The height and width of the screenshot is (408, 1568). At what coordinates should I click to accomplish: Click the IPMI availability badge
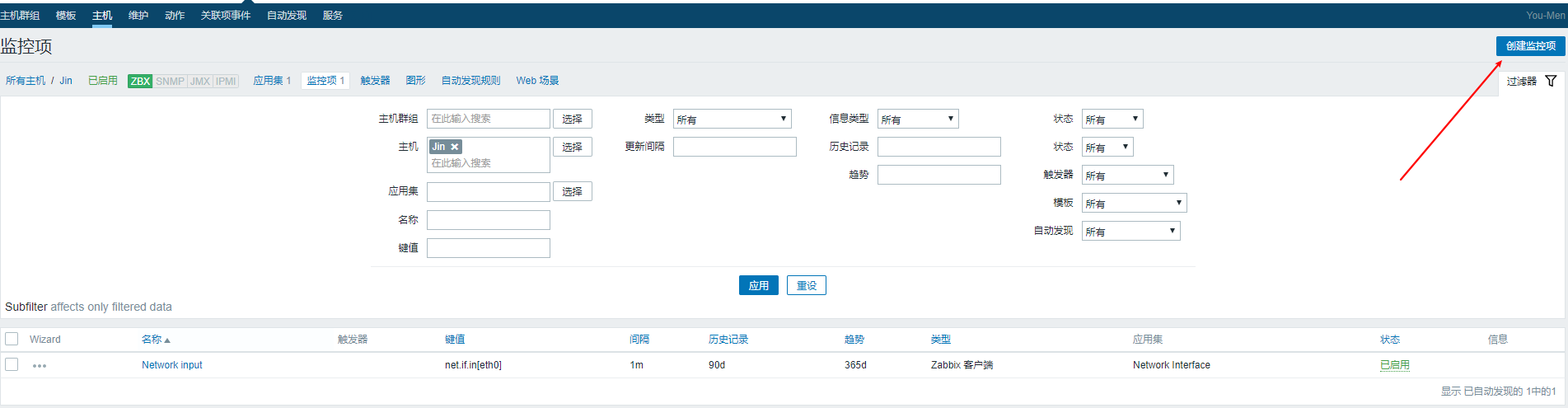pyautogui.click(x=226, y=81)
